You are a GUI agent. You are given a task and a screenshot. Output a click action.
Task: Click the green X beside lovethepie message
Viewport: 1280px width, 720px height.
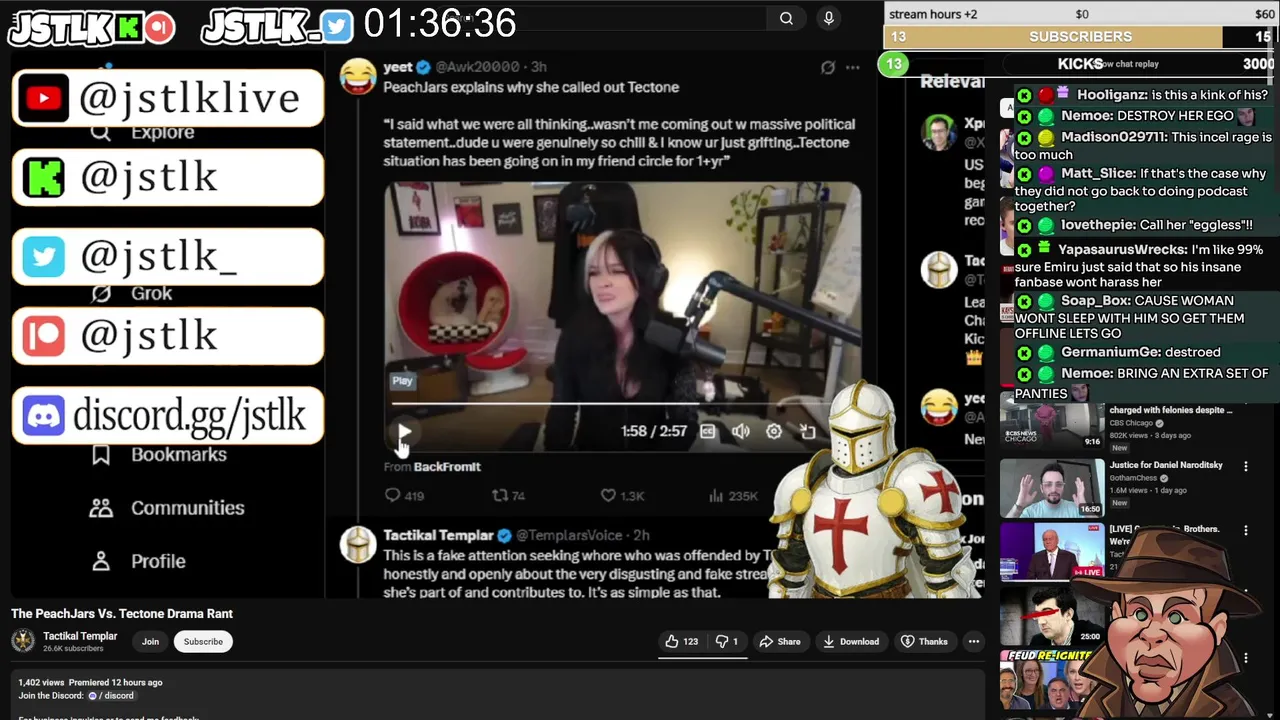(x=1024, y=226)
